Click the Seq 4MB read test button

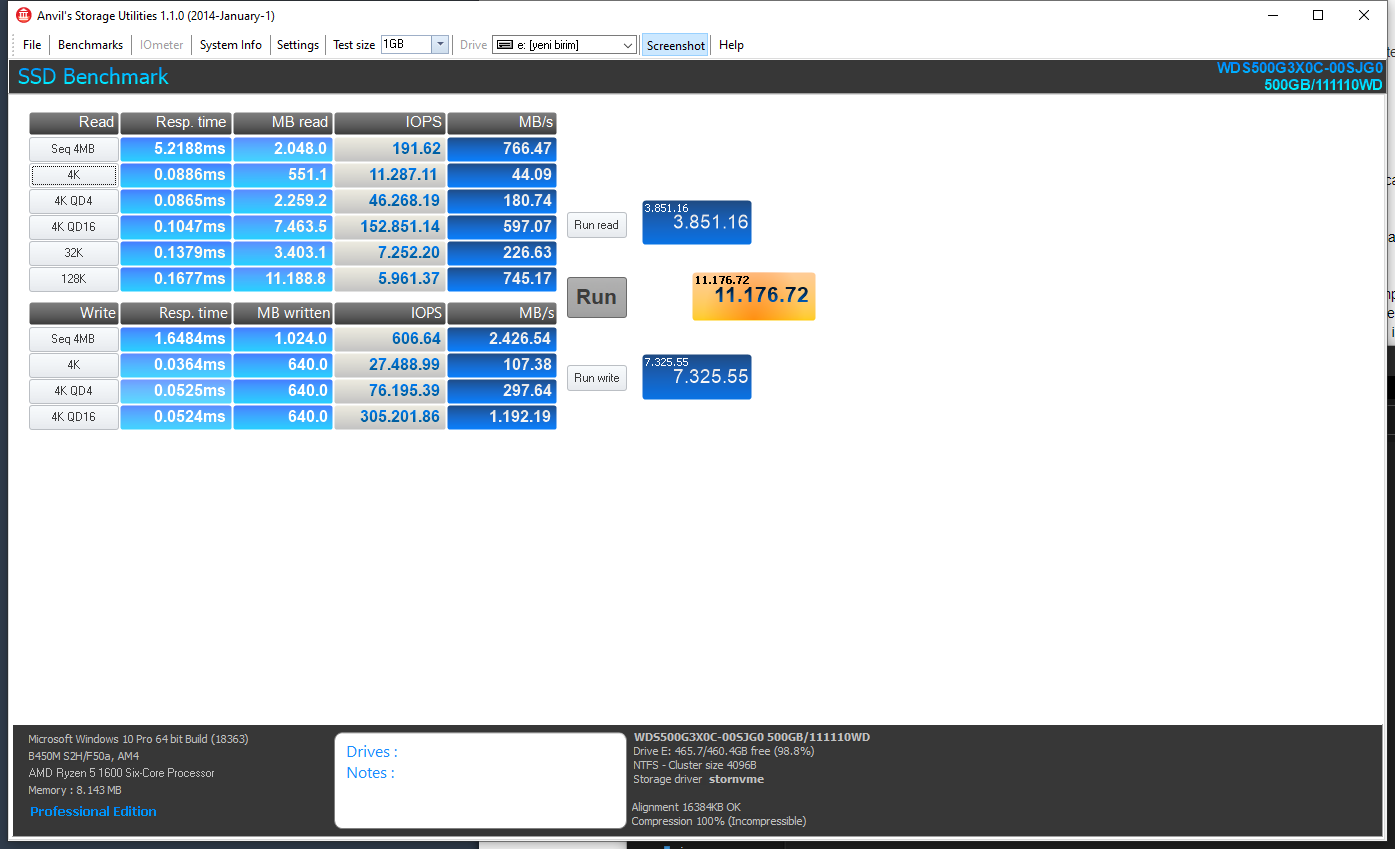[74, 149]
